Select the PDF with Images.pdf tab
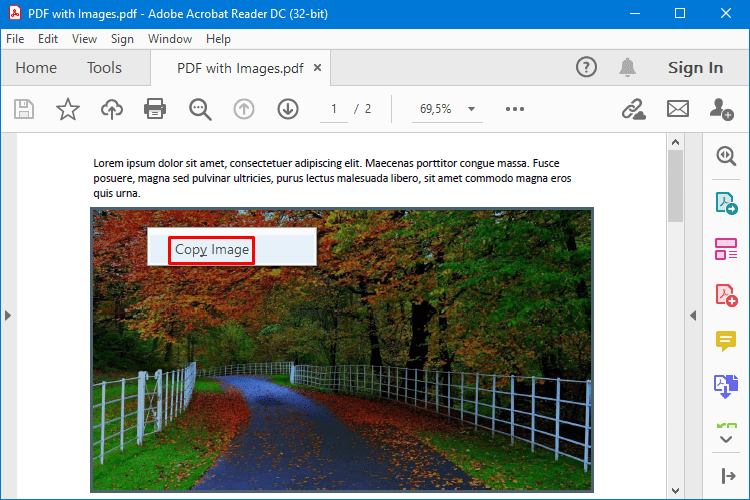Viewport: 750px width, 500px height. [x=240, y=68]
